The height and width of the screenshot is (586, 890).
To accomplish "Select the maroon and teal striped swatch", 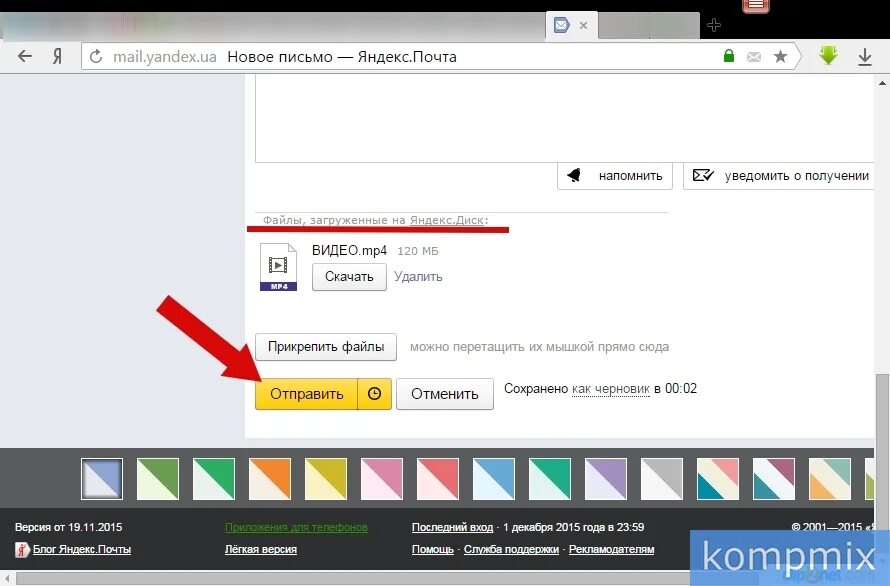I will click(x=774, y=479).
